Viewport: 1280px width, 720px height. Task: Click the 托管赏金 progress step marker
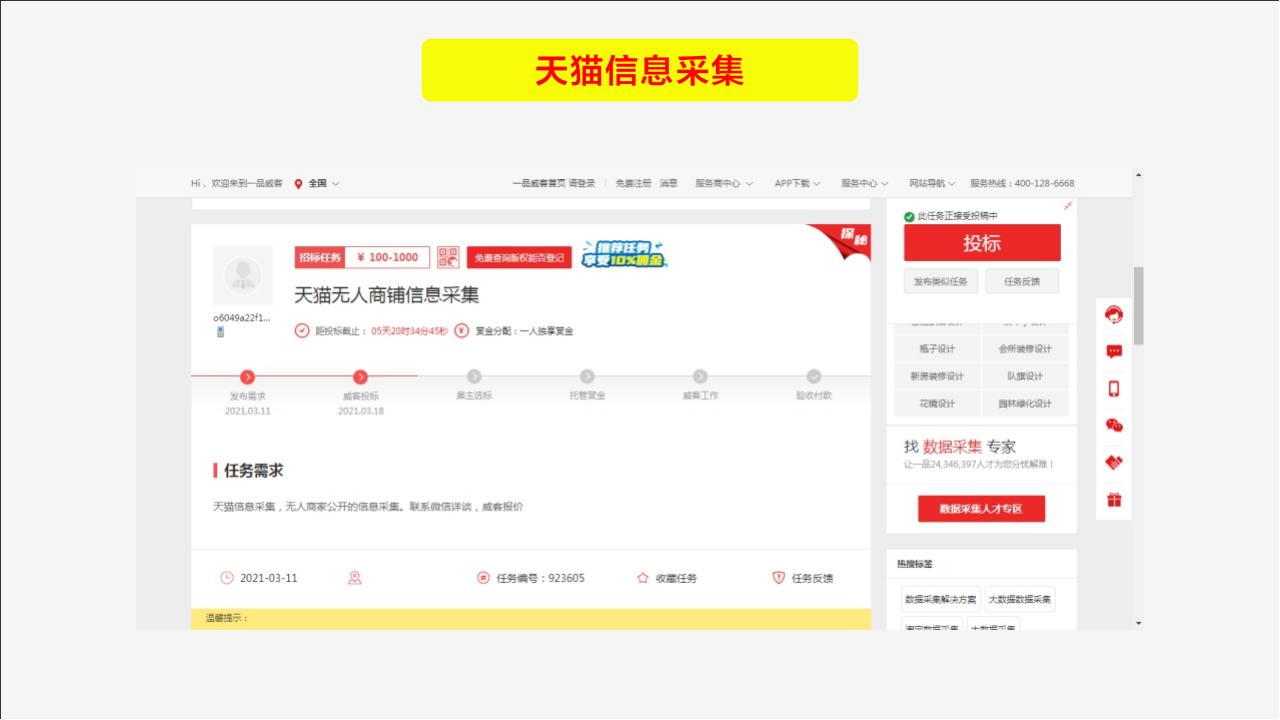click(587, 376)
